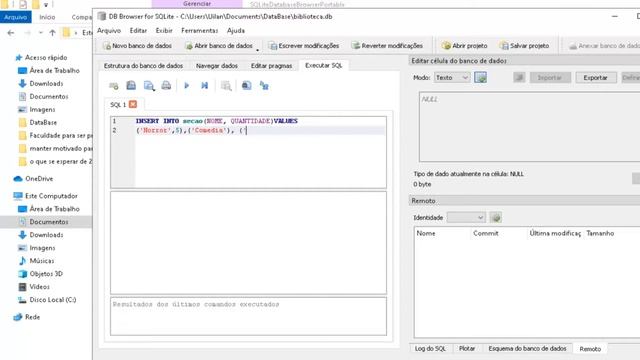
Task: Click Abrir banco de dados
Action: pos(219,46)
